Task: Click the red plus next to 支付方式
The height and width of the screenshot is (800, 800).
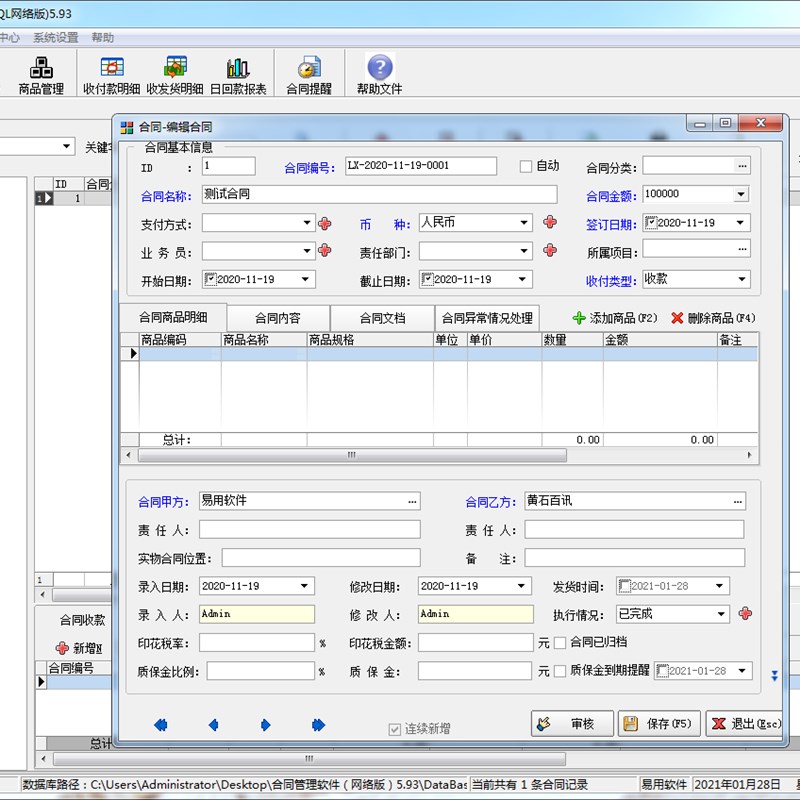Action: pyautogui.click(x=324, y=222)
